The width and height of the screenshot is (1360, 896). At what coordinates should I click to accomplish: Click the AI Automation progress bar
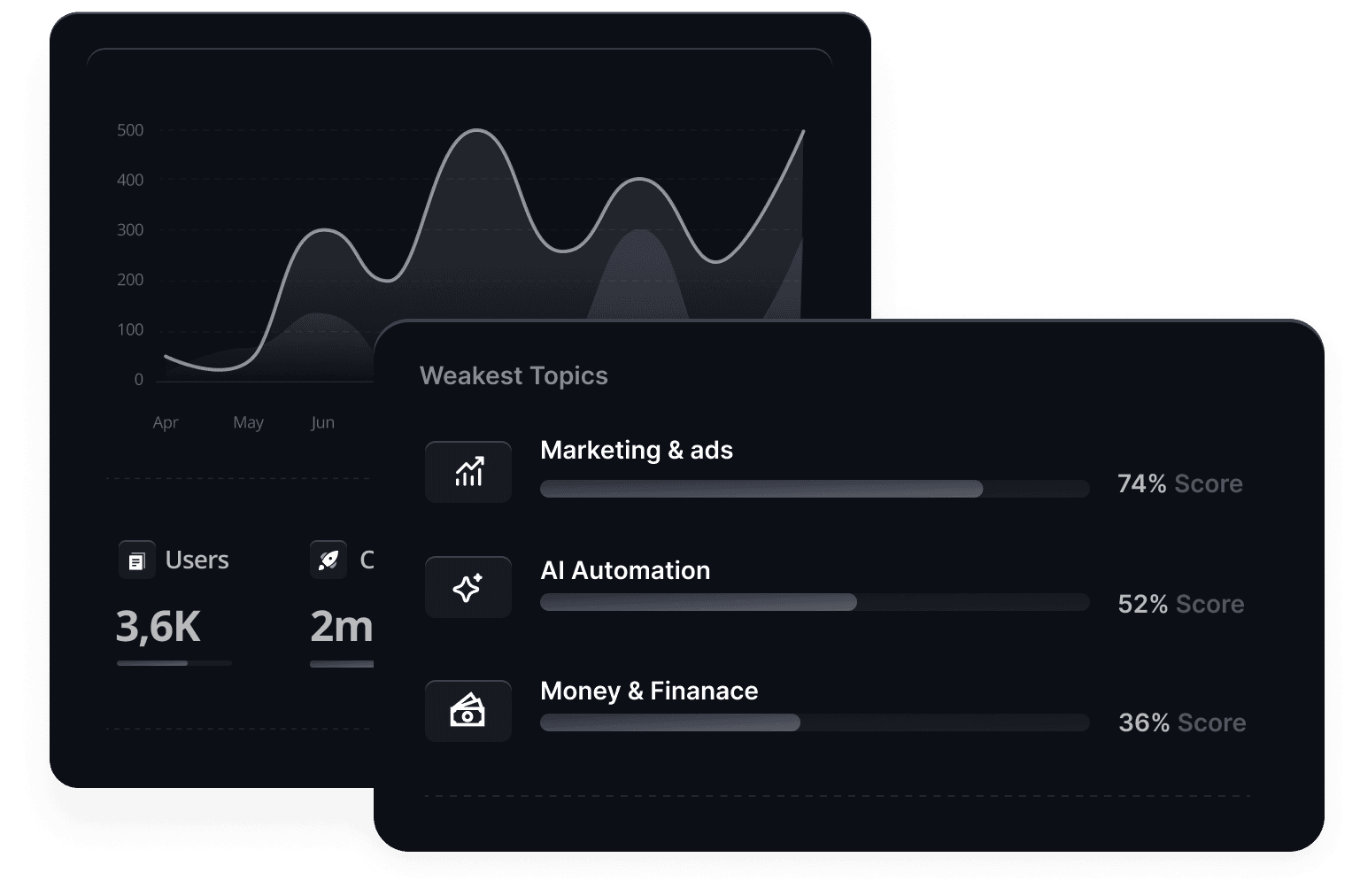pos(814,603)
